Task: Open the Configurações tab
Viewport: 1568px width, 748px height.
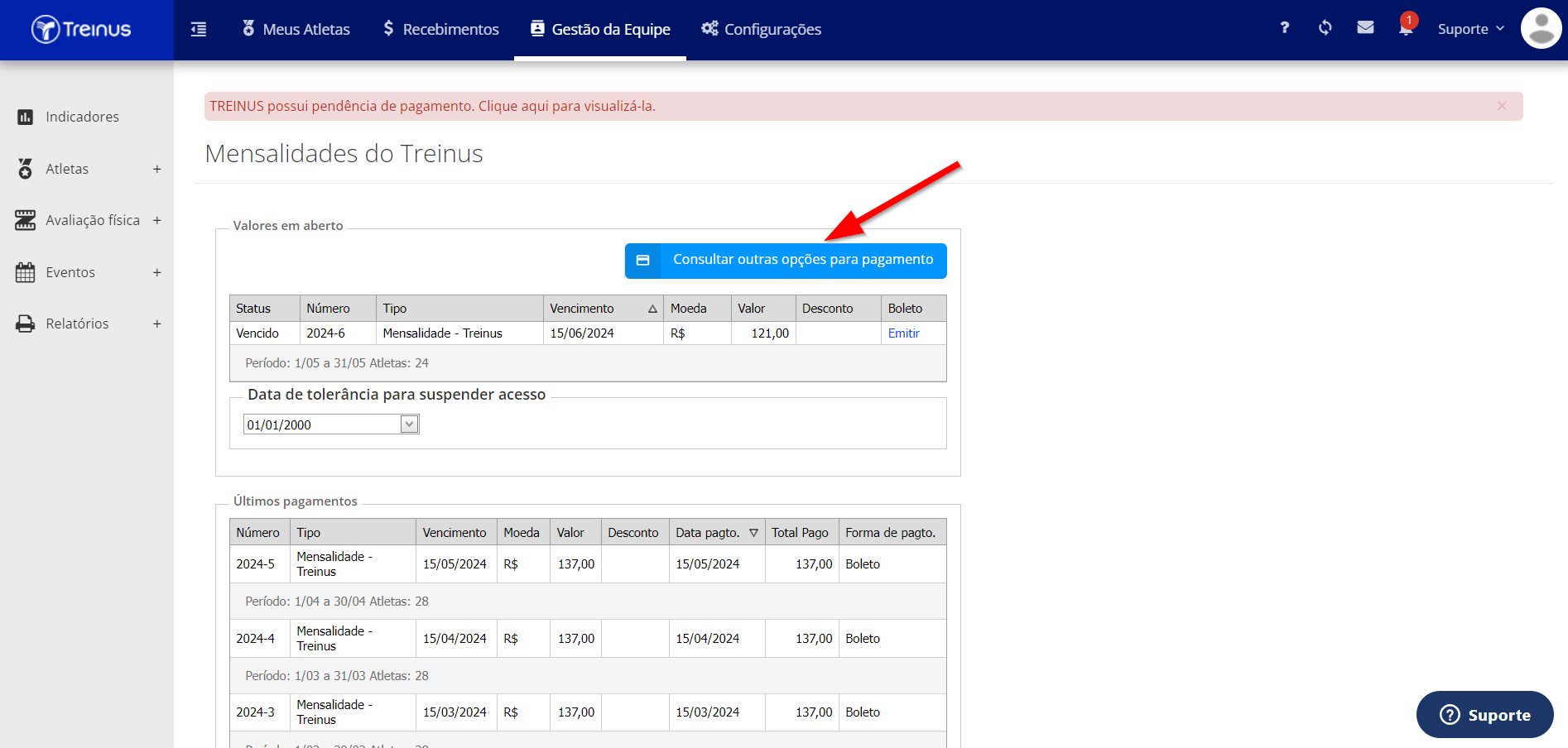Action: pyautogui.click(x=761, y=29)
